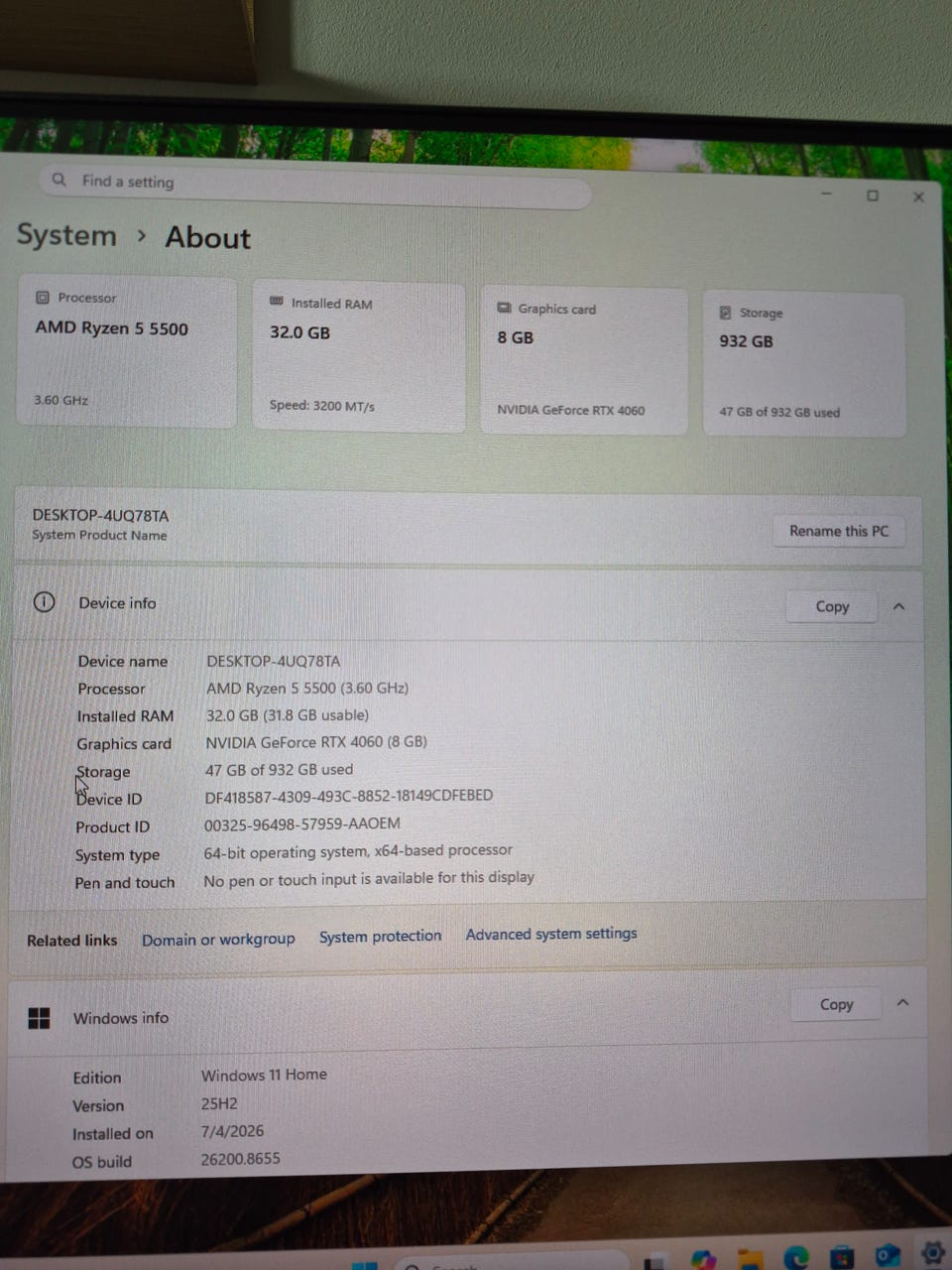This screenshot has height=1270, width=952.
Task: Click the 32.0 GB (31.8 GB usable) value
Action: [288, 714]
